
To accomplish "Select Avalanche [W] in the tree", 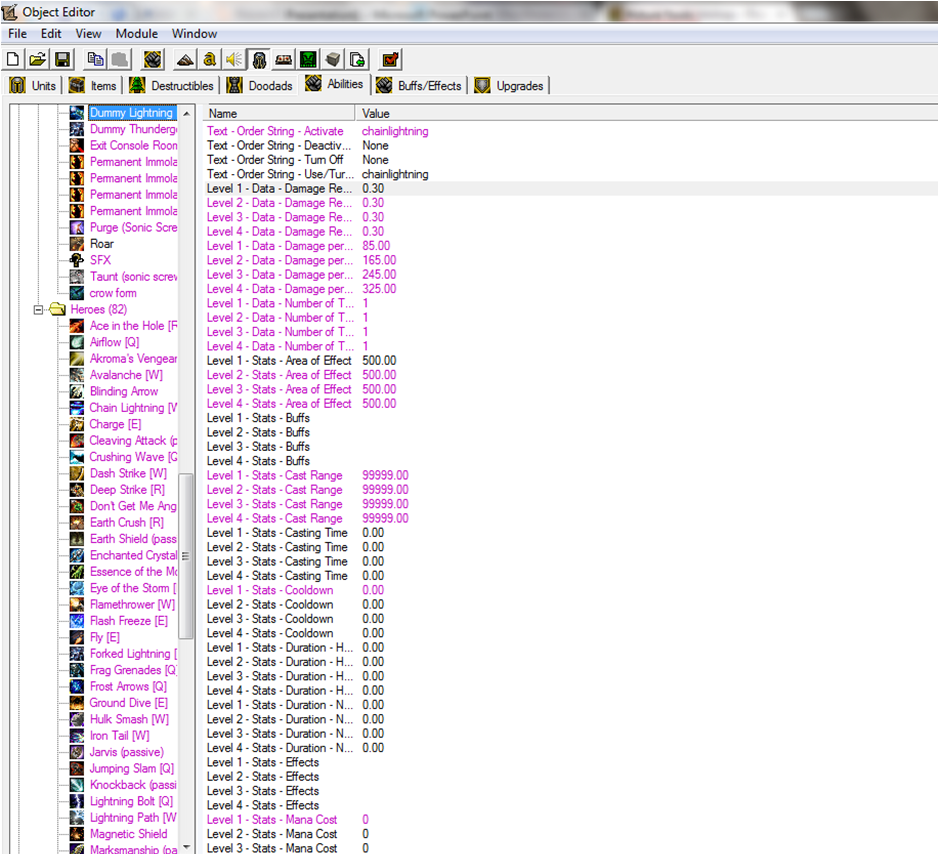I will (x=126, y=375).
